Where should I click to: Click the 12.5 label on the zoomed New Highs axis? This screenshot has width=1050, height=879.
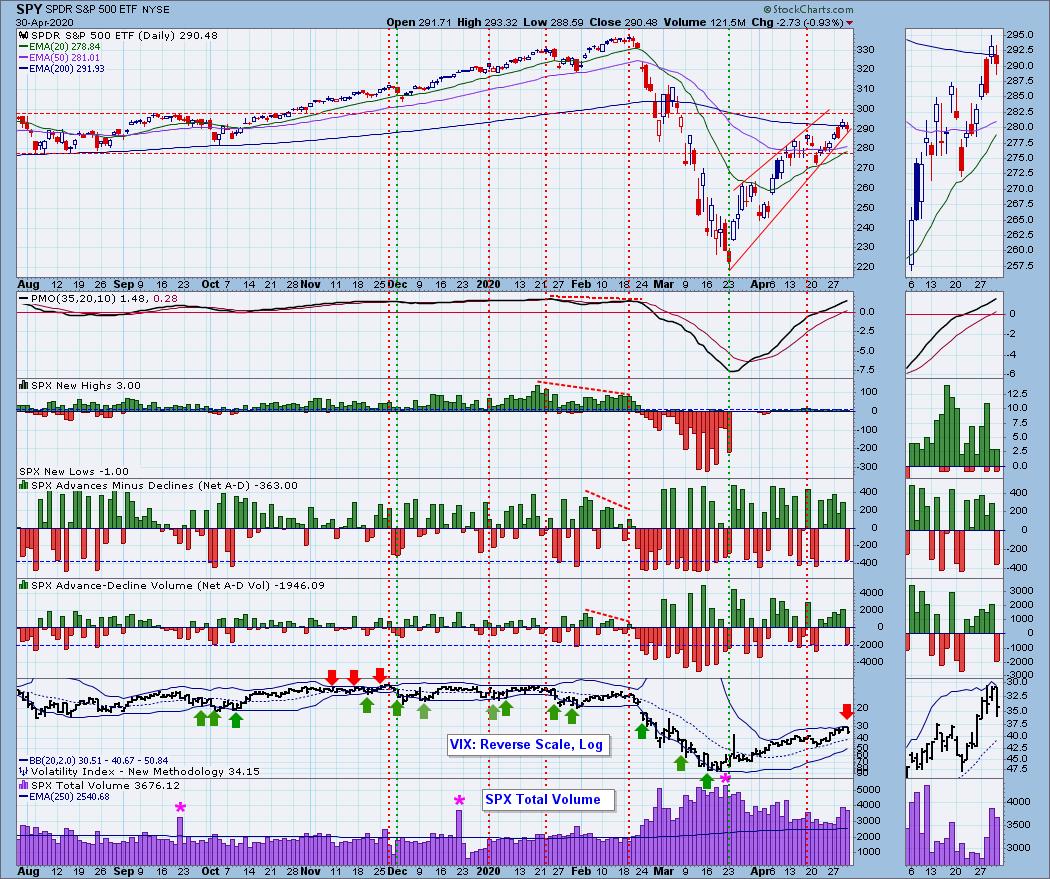[x=1018, y=393]
